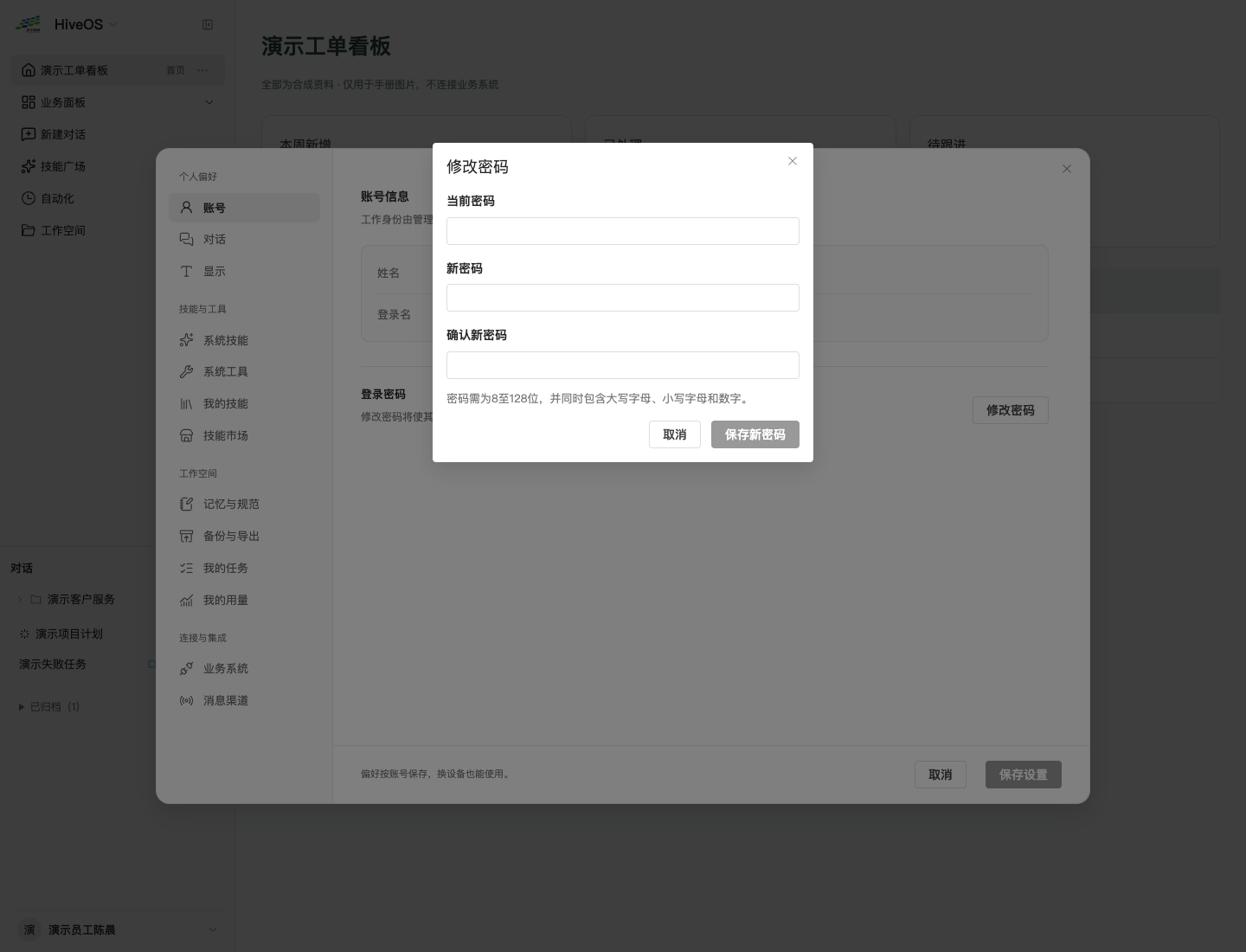Focus the 确认新密码 input field
Screen dimensions: 1246x952
pyautogui.click(x=623, y=365)
